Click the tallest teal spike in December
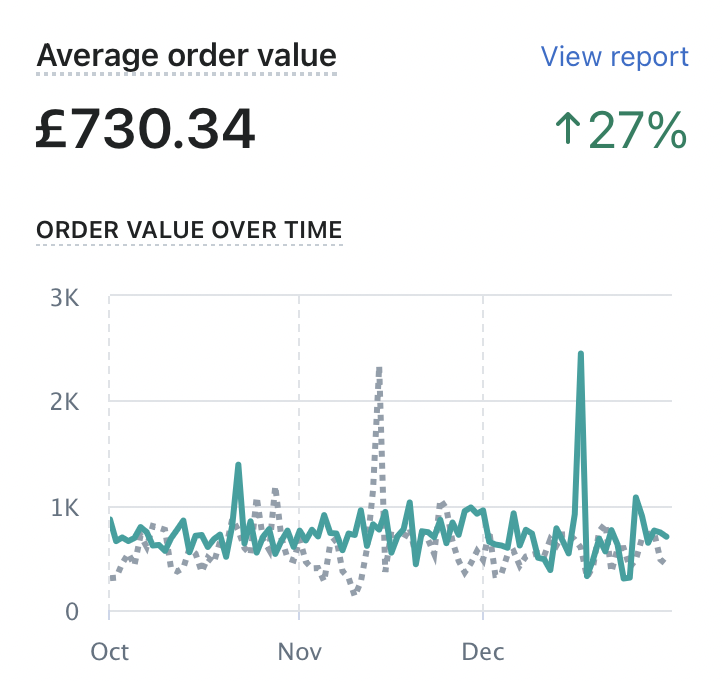723x682 pixels. pos(580,355)
